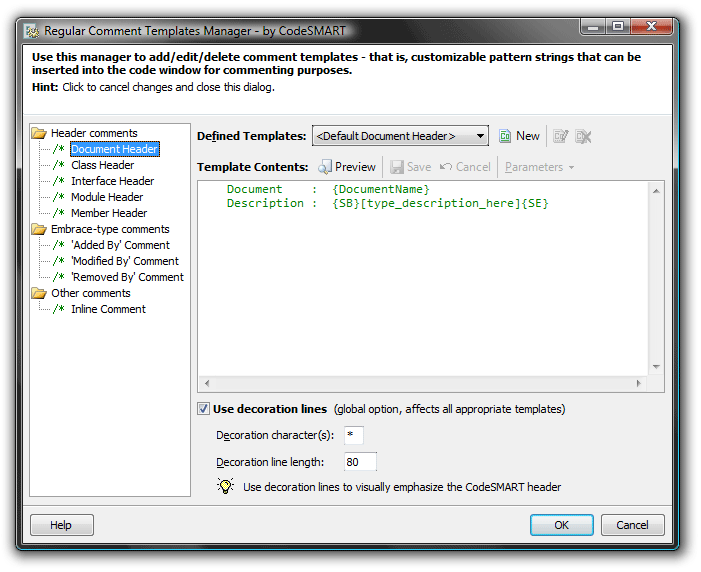
Task: Select Document Header in the tree
Action: pyautogui.click(x=114, y=149)
